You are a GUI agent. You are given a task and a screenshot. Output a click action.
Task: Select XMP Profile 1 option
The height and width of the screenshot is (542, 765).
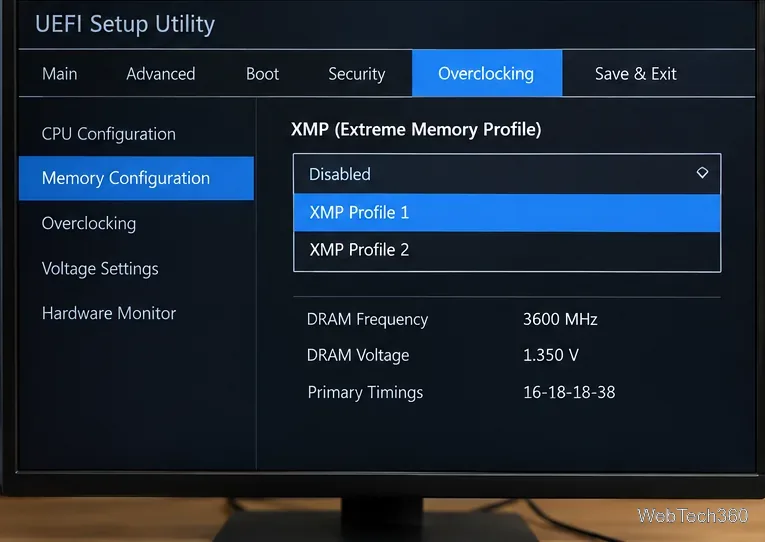coord(507,213)
